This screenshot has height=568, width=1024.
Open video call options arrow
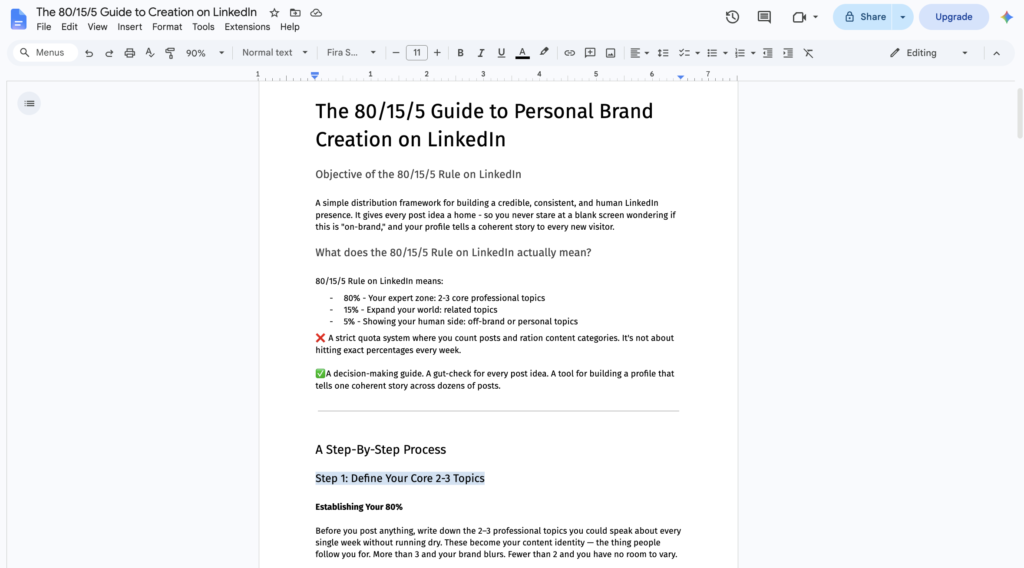coord(815,17)
